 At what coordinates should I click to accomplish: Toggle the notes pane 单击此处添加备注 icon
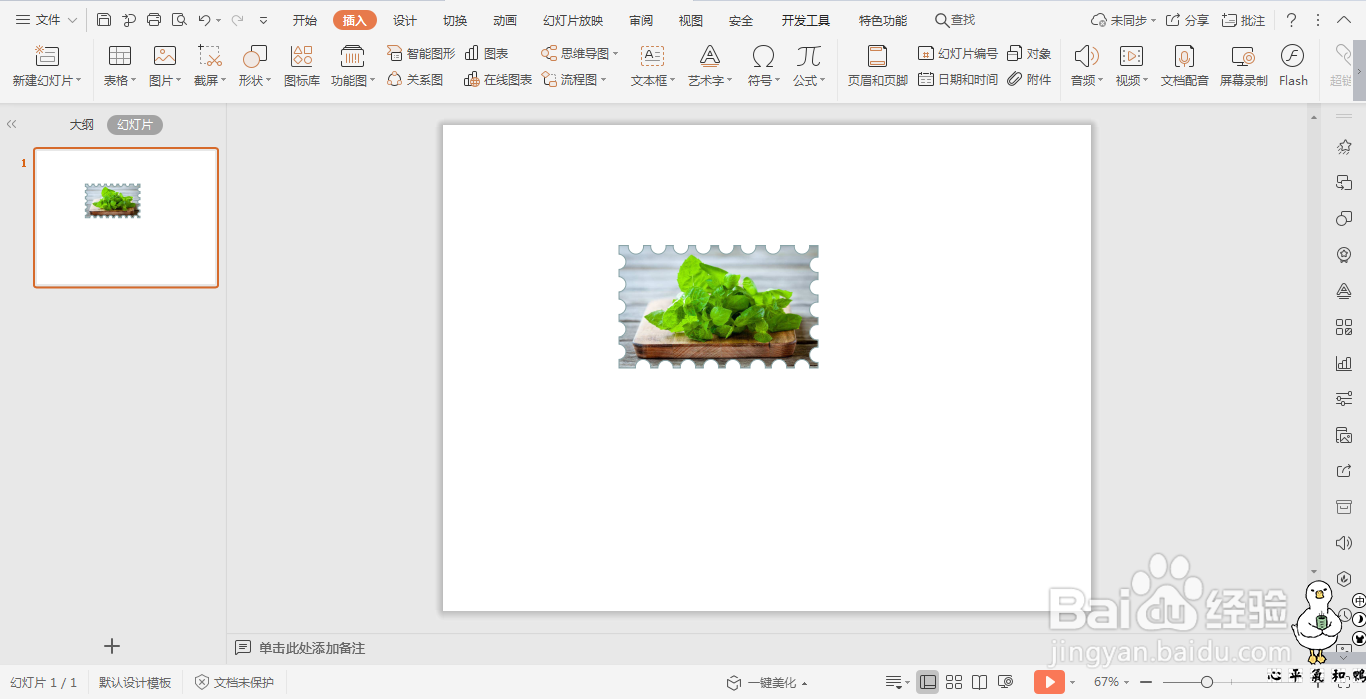[x=243, y=648]
